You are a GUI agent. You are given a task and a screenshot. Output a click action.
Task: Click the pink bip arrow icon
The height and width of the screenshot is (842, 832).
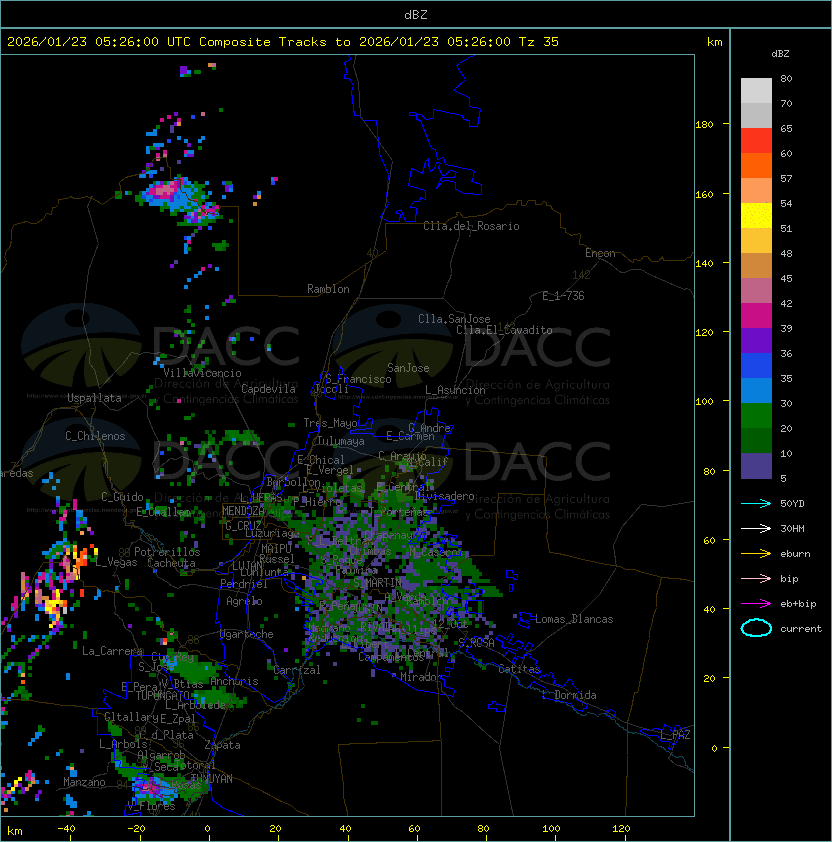point(756,579)
